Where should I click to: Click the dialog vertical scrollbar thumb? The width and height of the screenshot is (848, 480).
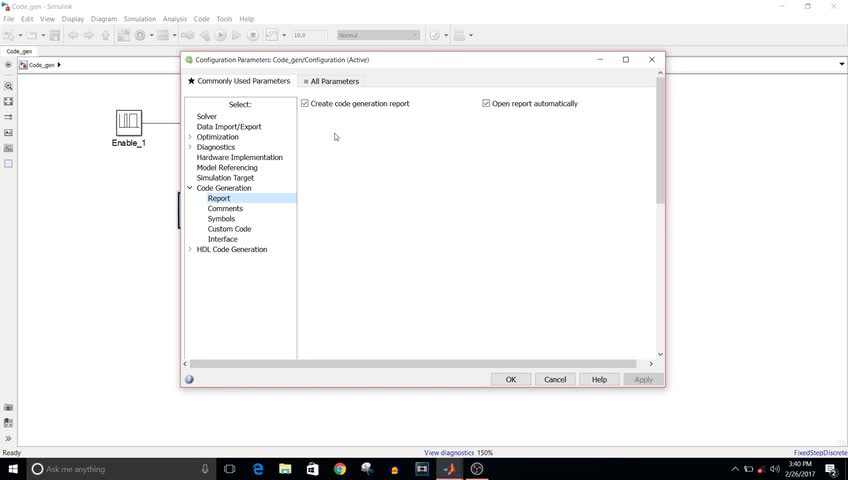click(x=660, y=141)
